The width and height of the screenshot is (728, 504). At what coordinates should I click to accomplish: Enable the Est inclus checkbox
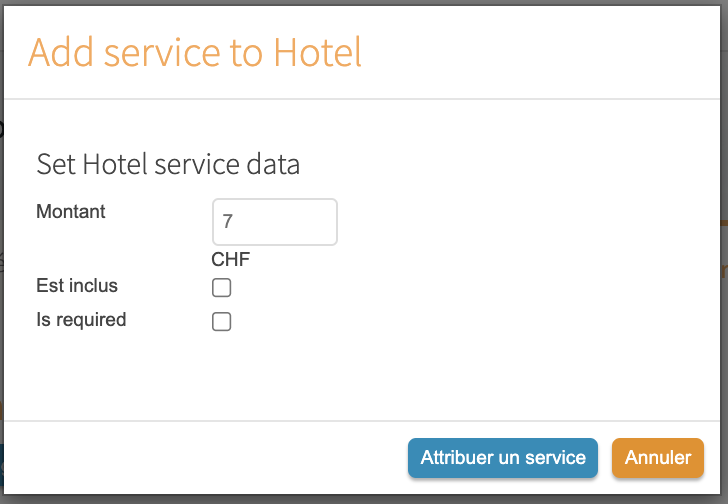pyautogui.click(x=222, y=288)
